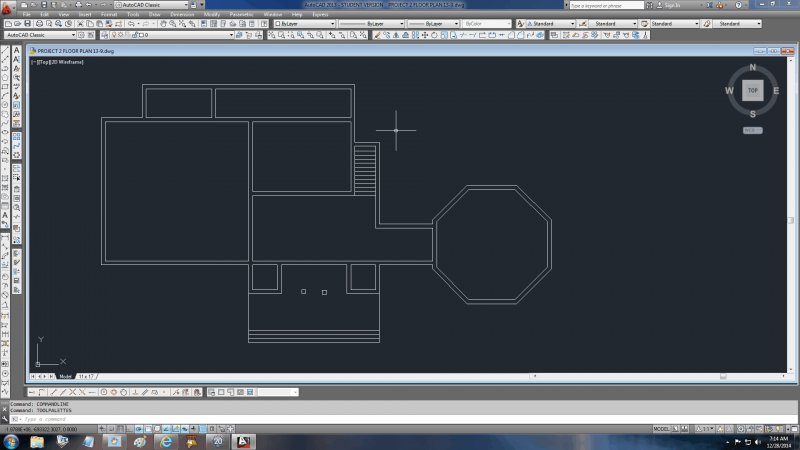Viewport: 800px width, 450px height.
Task: Open the multileader style Standard dropdown
Action: 737,23
